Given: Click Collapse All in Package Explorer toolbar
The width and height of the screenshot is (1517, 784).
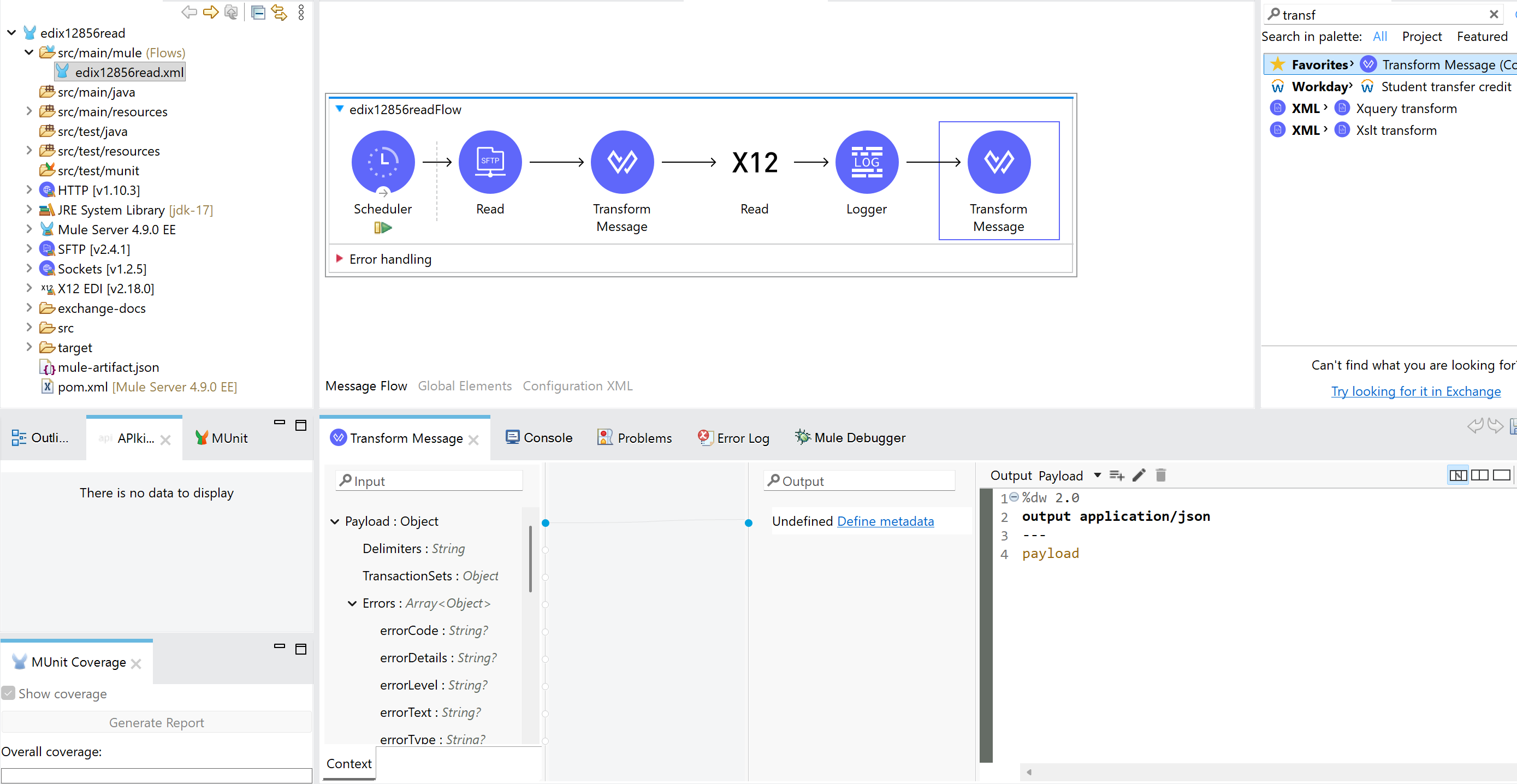Looking at the screenshot, I should [258, 12].
